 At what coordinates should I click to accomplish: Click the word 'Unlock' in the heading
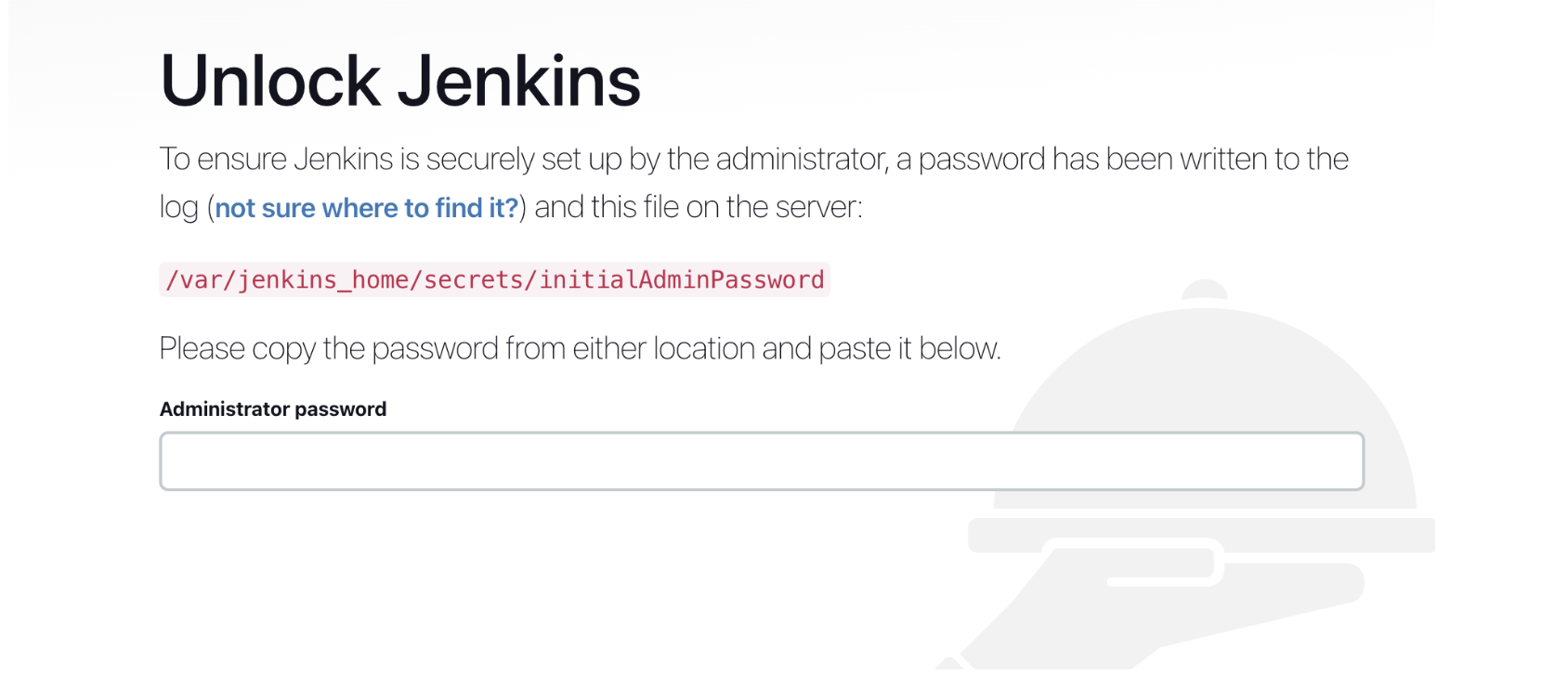[x=269, y=82]
